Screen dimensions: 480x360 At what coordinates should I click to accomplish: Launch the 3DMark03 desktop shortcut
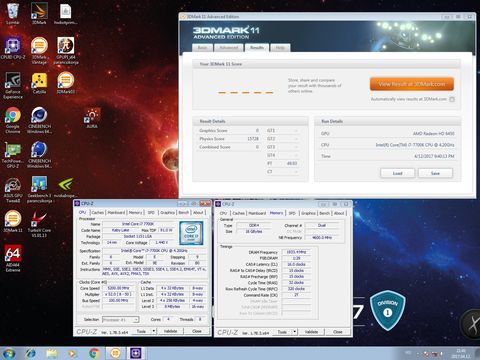66,83
